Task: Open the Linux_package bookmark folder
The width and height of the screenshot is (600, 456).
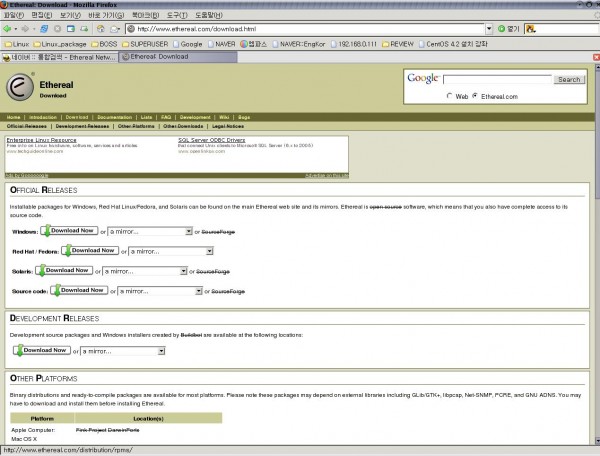Action: (60, 44)
